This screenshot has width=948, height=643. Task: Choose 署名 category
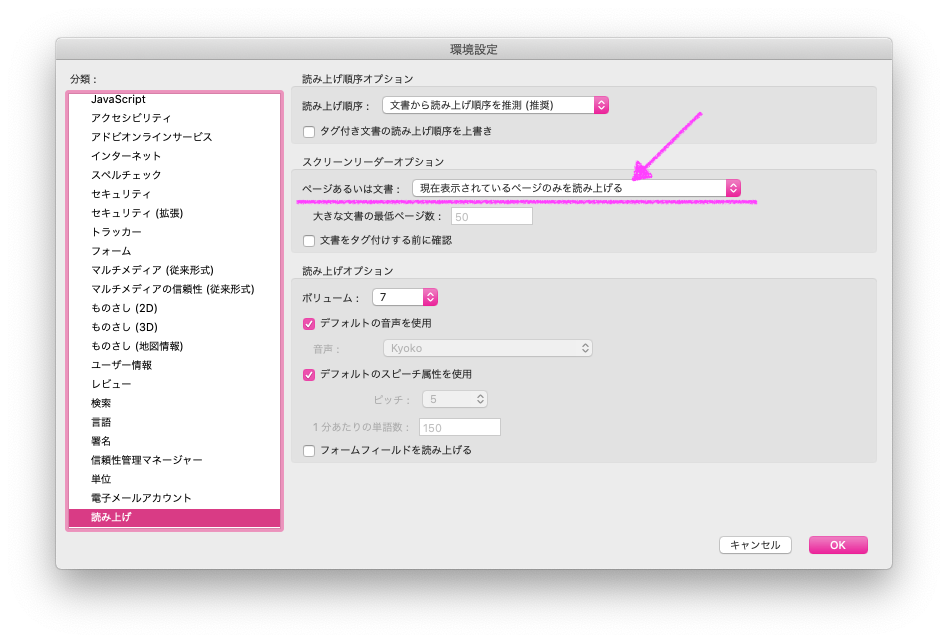174,442
